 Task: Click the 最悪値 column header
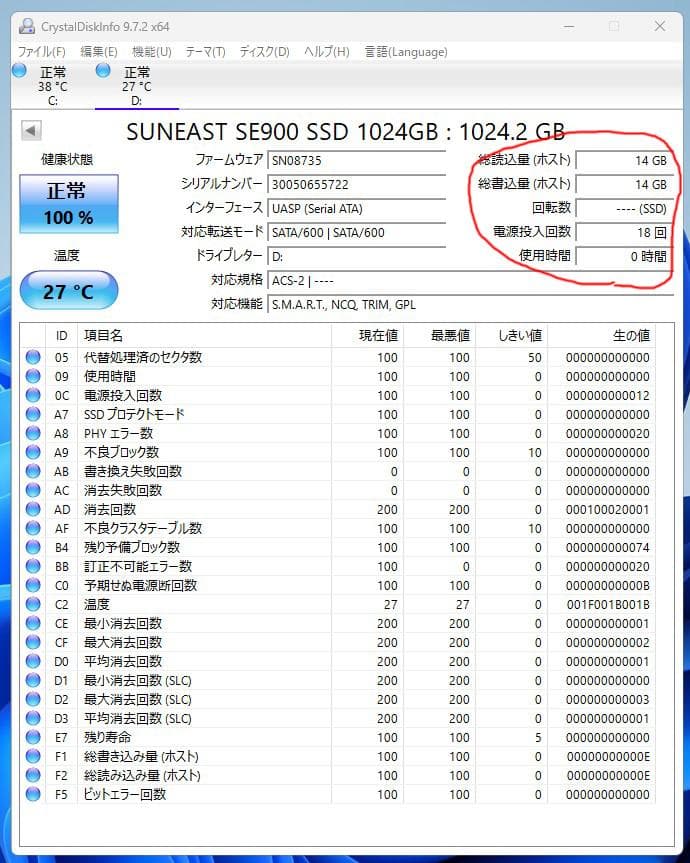point(439,335)
